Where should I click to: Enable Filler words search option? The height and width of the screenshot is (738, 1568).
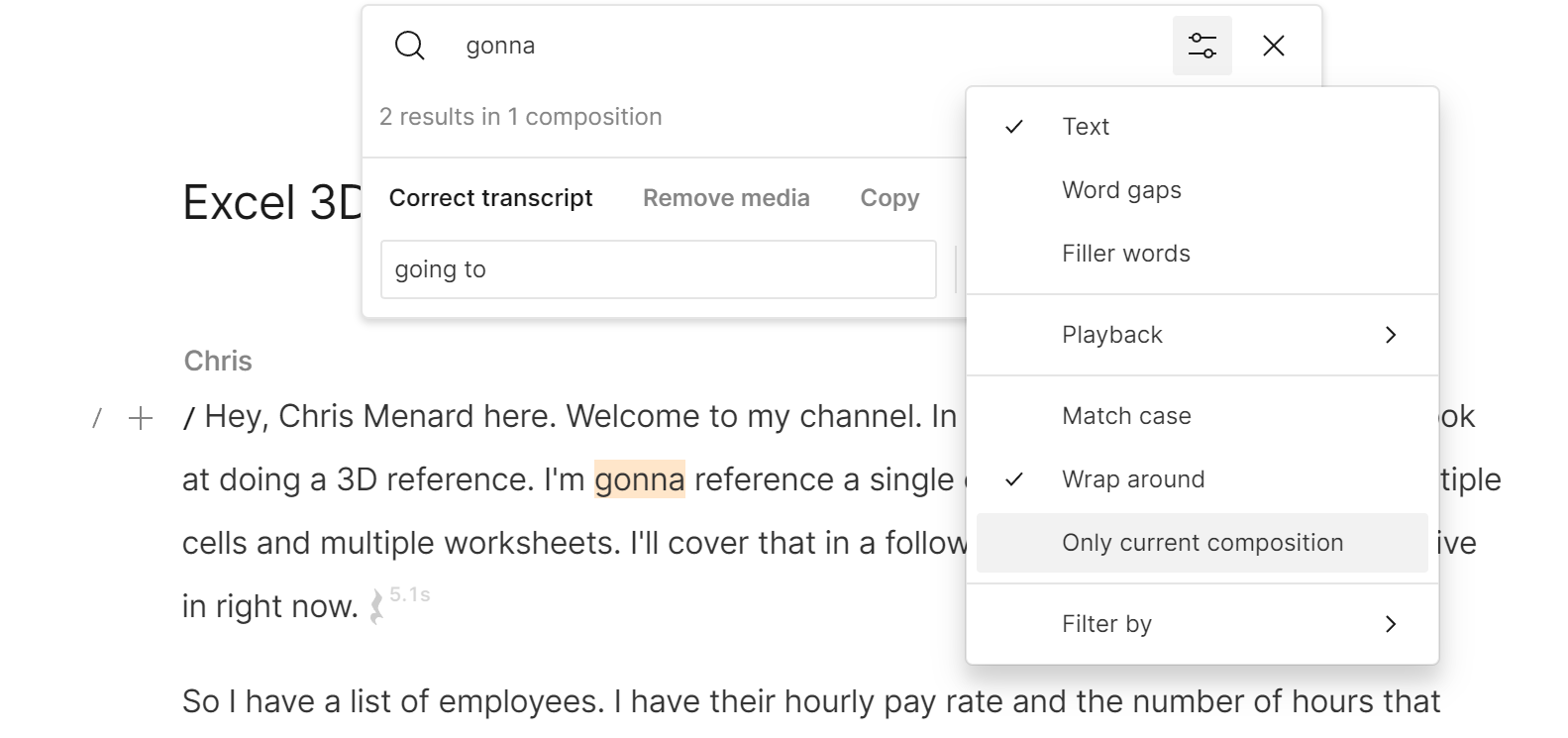(1202, 254)
